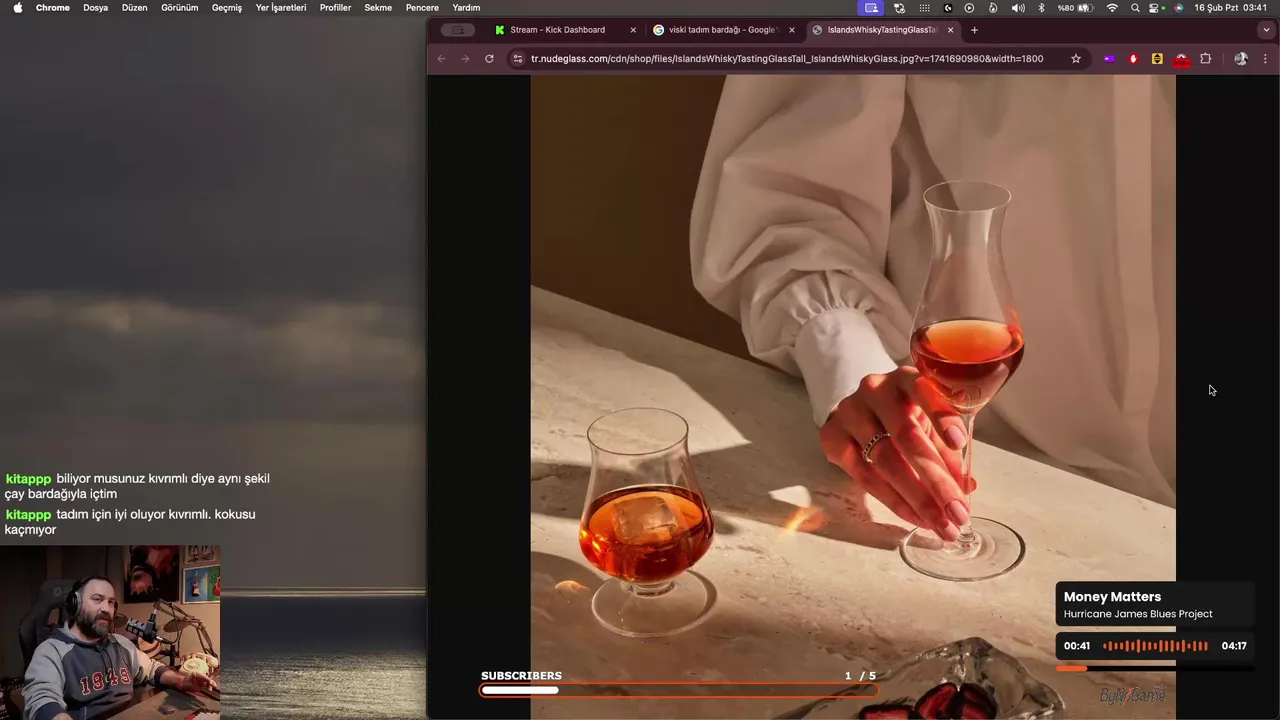The height and width of the screenshot is (720, 1280).
Task: Open Chrome three-dot menu
Action: click(1265, 59)
